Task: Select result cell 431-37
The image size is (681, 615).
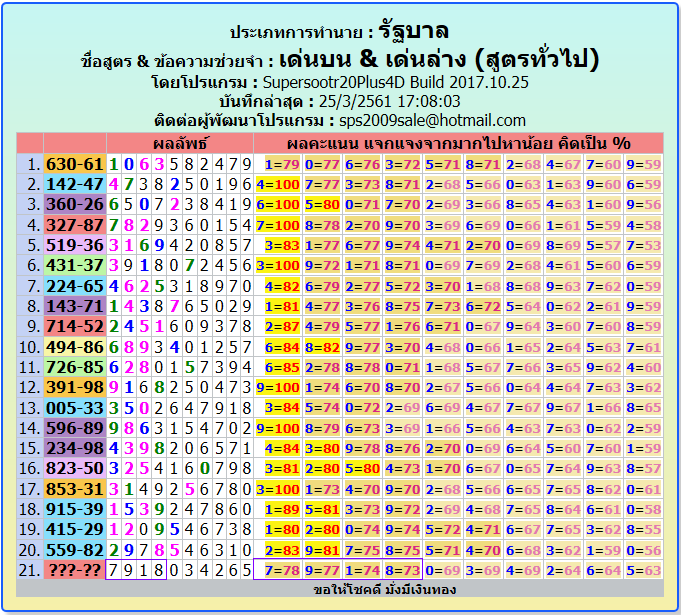Action: click(75, 265)
